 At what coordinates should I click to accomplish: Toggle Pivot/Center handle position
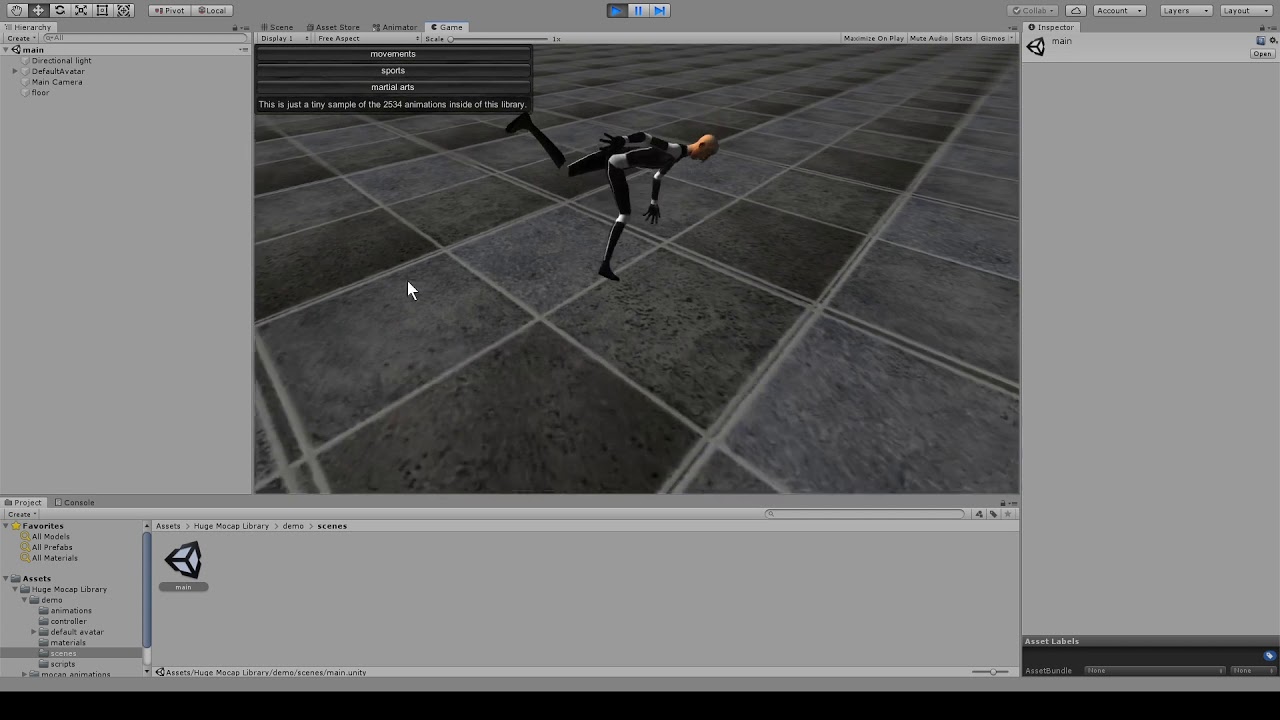tap(169, 10)
